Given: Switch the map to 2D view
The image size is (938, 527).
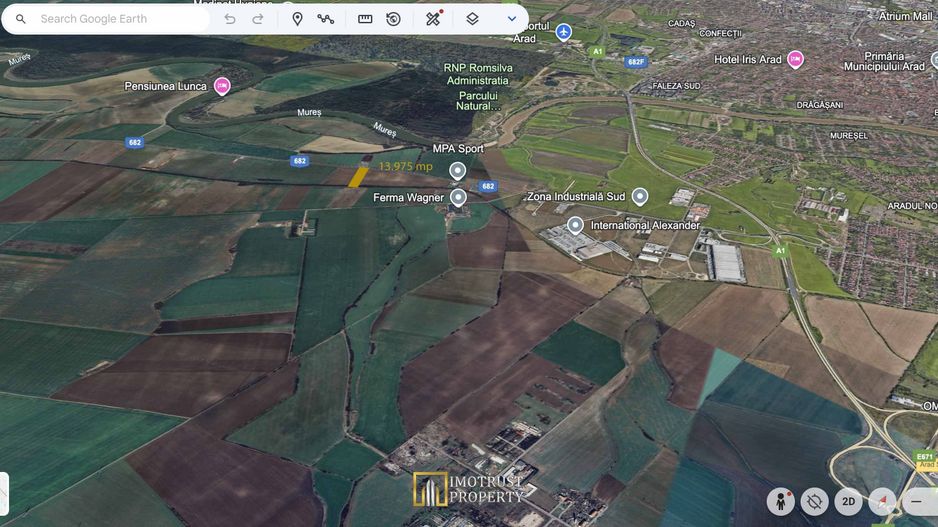Looking at the screenshot, I should point(848,501).
